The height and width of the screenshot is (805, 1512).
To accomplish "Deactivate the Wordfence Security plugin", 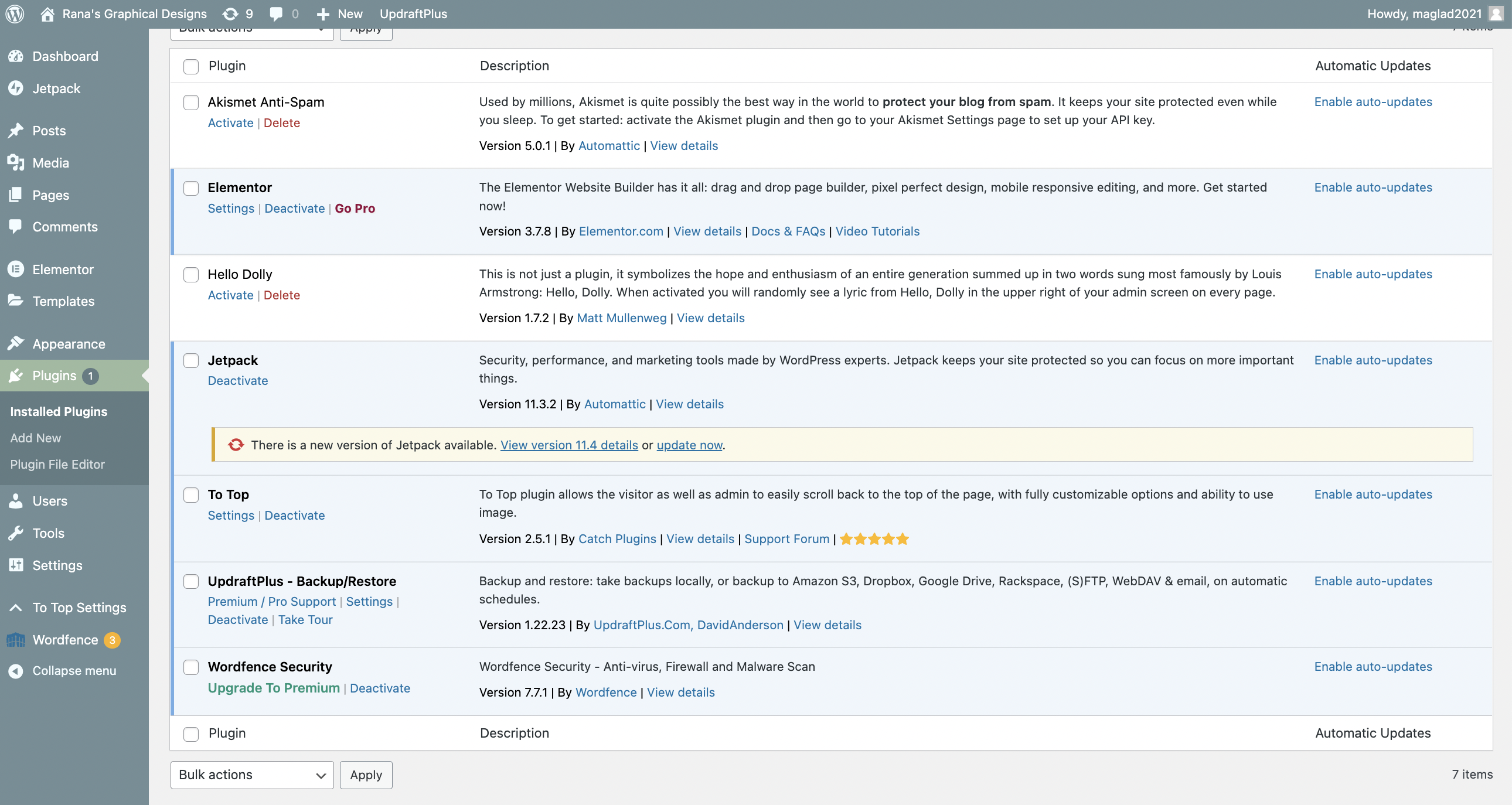I will click(x=380, y=688).
